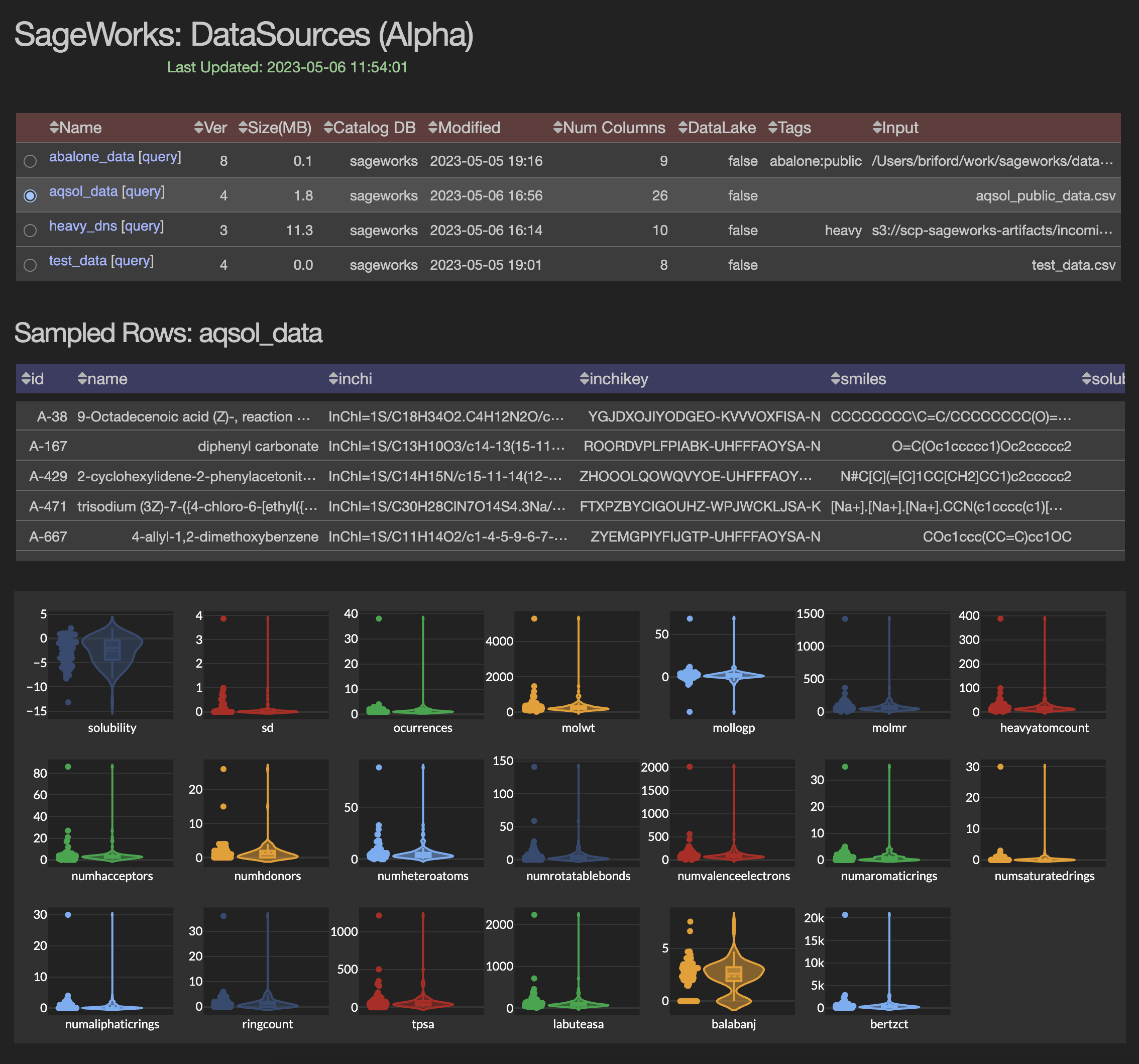Select the test_data radio button
The width and height of the screenshot is (1139, 1064).
(x=30, y=265)
